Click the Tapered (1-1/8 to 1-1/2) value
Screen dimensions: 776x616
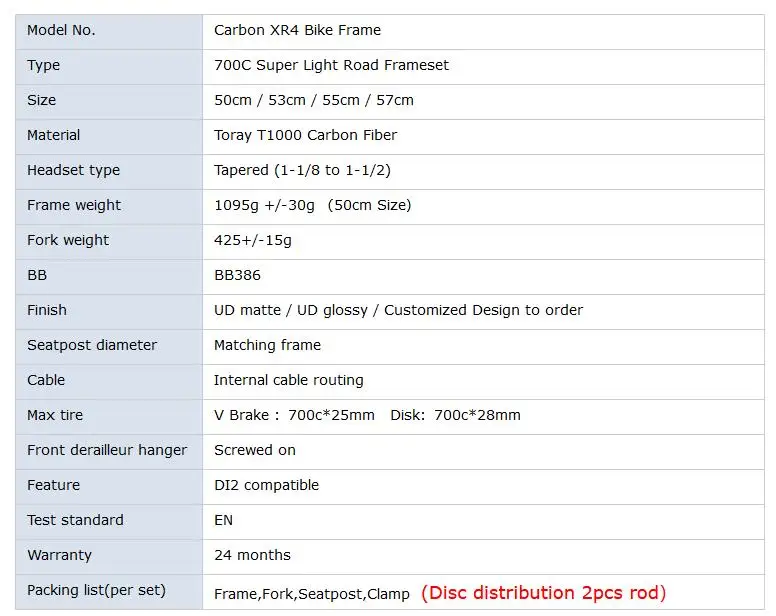click(302, 170)
